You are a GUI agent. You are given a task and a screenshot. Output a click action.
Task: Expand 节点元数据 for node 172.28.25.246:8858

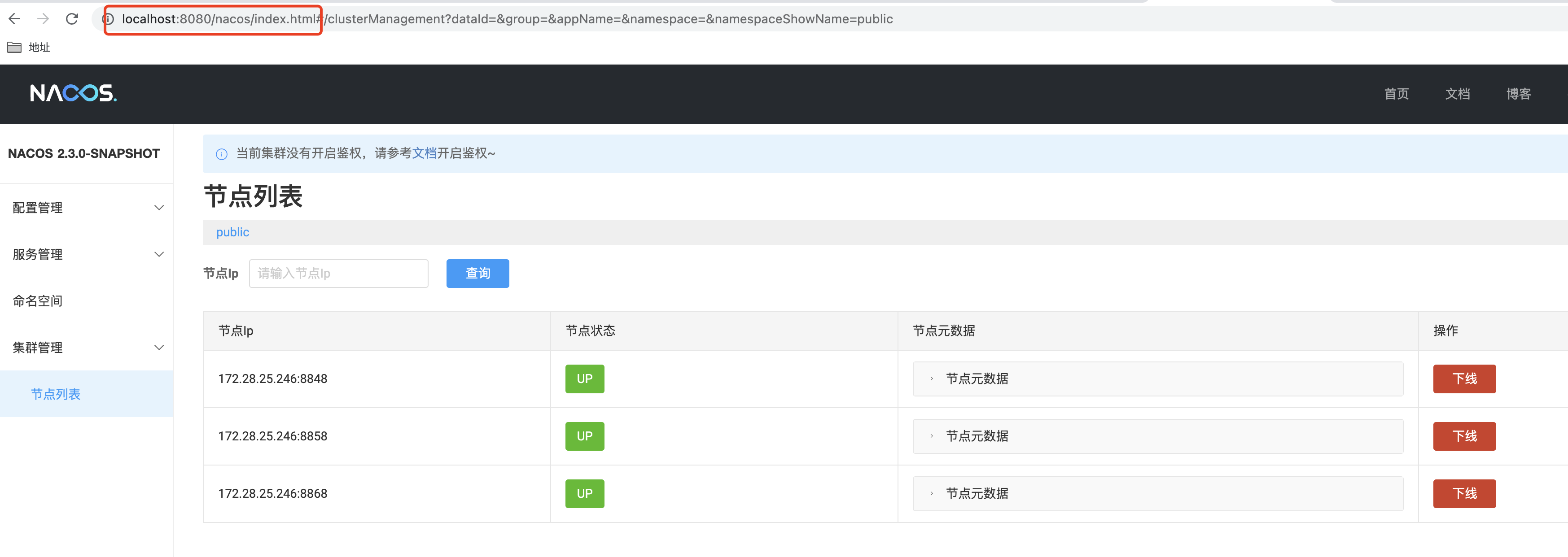point(1158,436)
